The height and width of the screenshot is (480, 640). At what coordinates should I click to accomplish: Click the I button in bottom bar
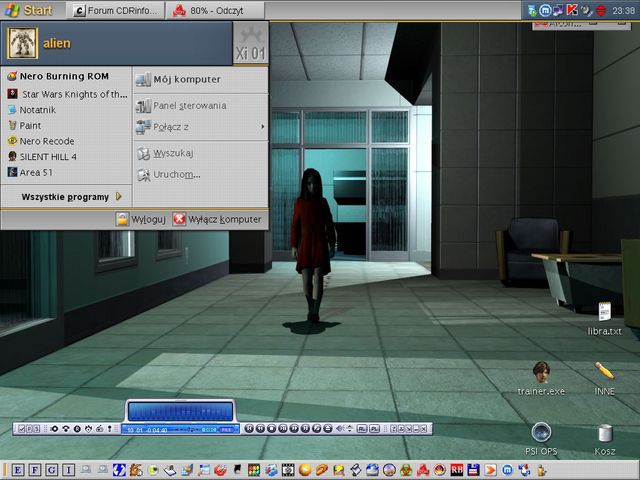pyautogui.click(x=69, y=470)
